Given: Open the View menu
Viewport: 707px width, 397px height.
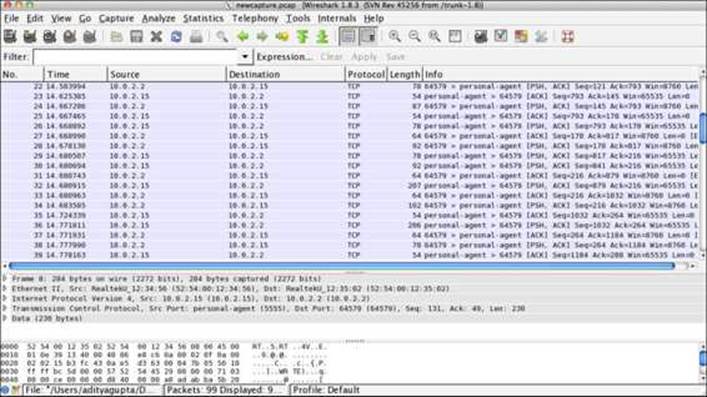Looking at the screenshot, I should pyautogui.click(x=61, y=18).
